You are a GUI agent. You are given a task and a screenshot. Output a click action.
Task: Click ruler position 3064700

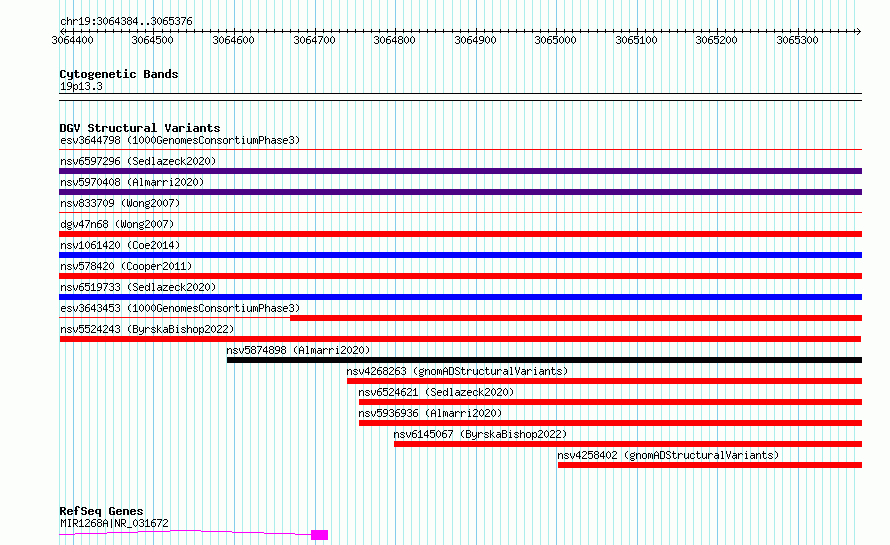pos(314,40)
